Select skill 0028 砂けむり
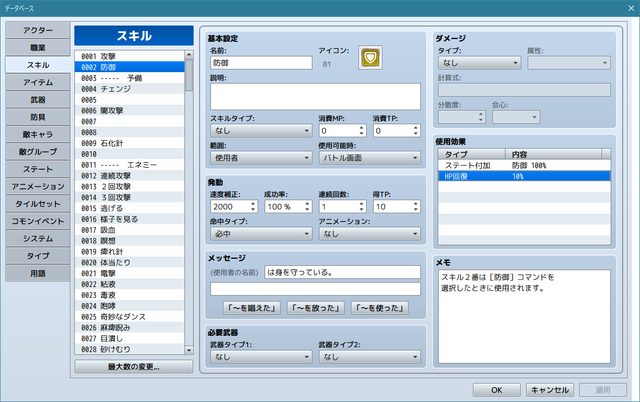Screen dimensions: 640x402 130,349
